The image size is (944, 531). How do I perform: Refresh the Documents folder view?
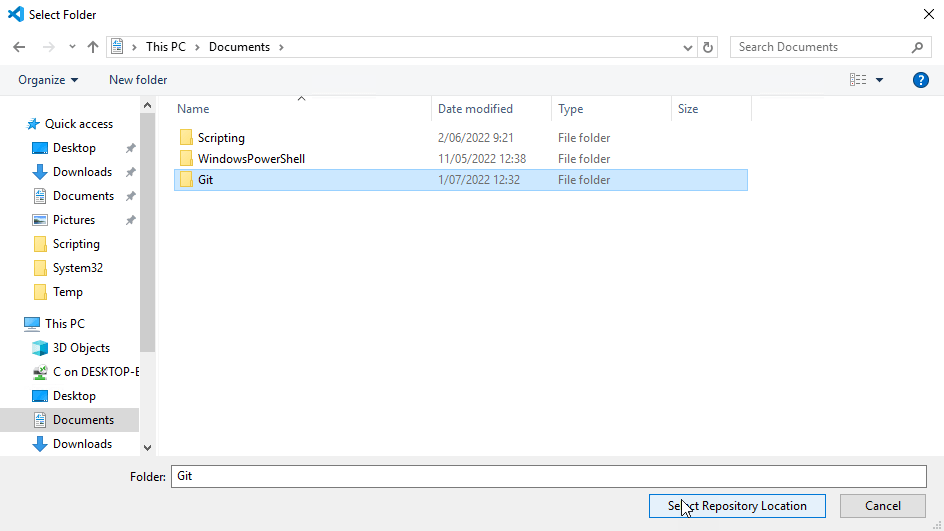[x=709, y=47]
